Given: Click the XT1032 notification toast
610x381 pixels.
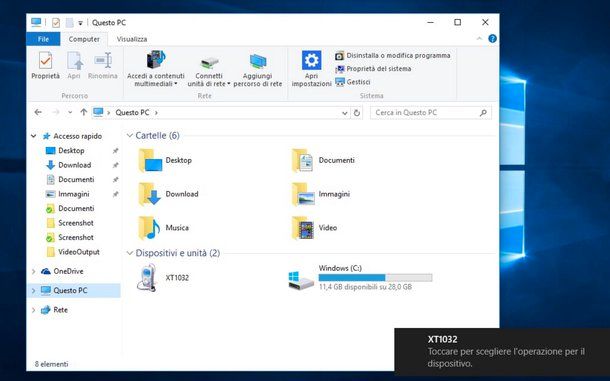Looking at the screenshot, I should point(502,352).
